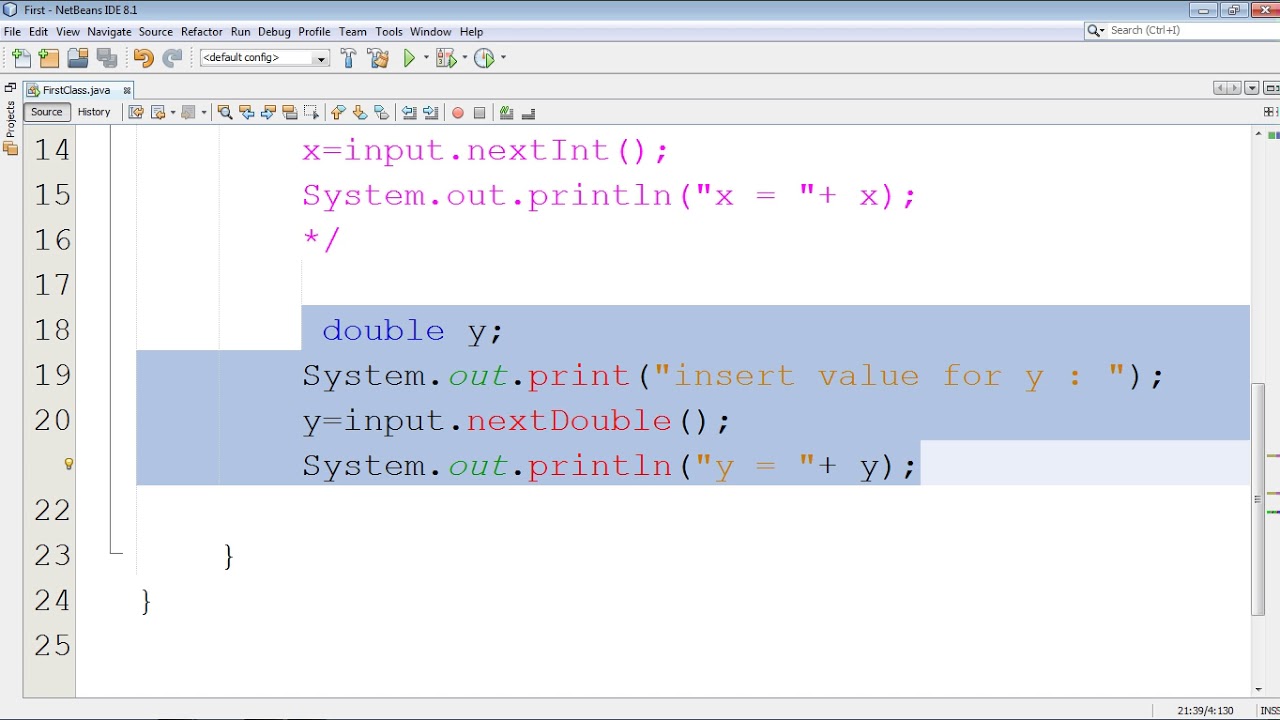Create a new project with New Project icon
This screenshot has height=720, width=1280.
pos(49,58)
